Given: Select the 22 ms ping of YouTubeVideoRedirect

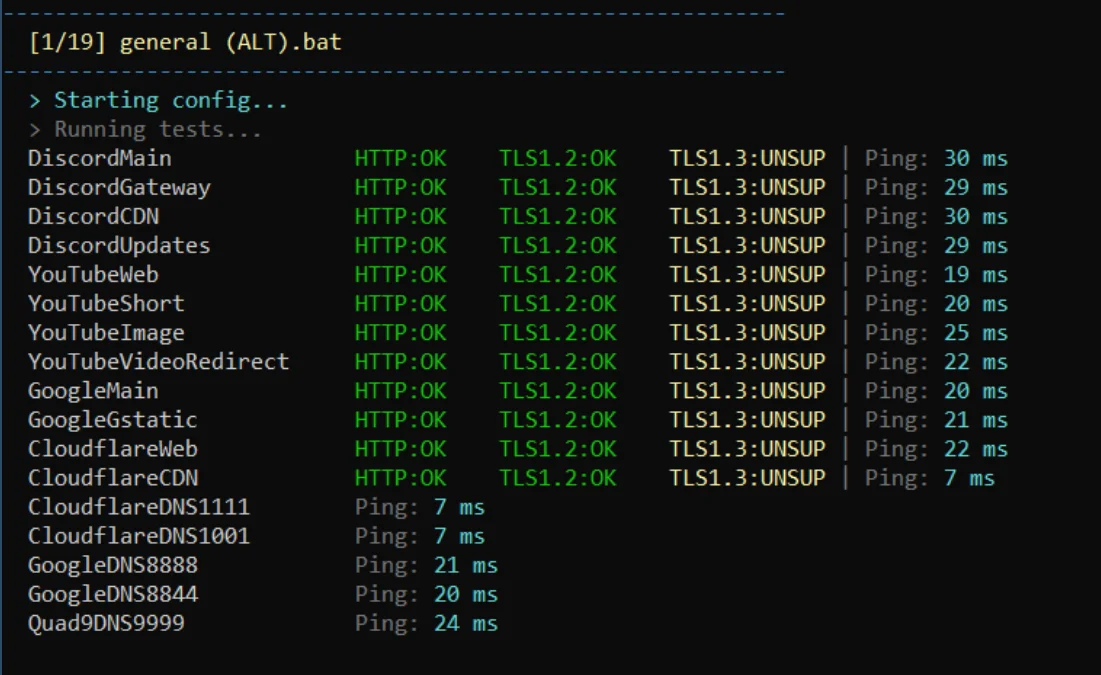Looking at the screenshot, I should pyautogui.click(x=975, y=362).
